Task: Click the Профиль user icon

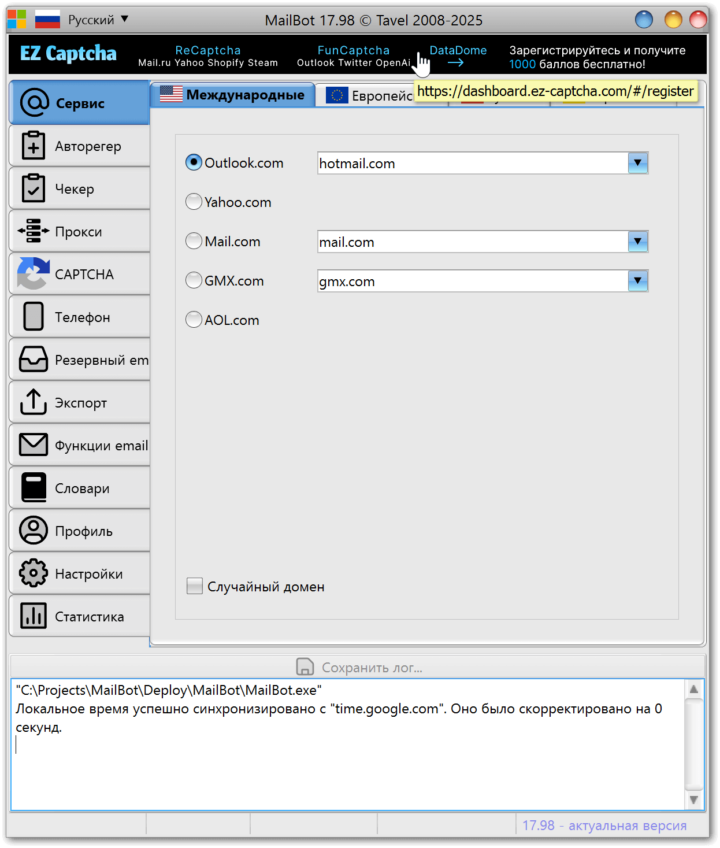Action: point(34,530)
